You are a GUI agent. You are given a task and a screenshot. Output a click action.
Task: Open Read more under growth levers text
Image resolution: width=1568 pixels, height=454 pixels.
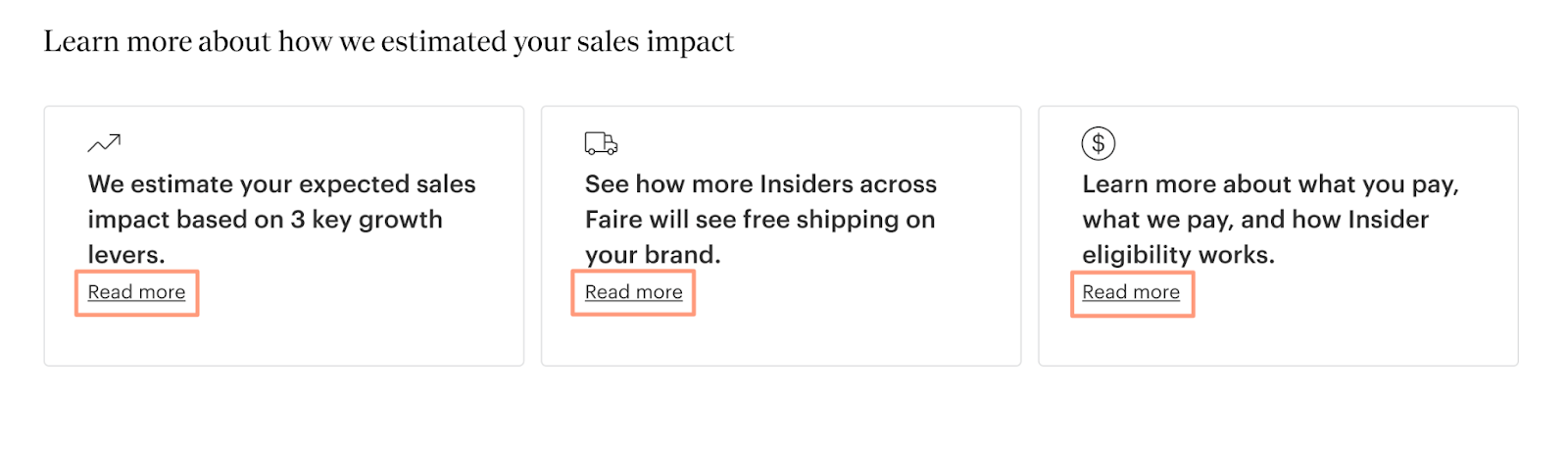click(136, 292)
